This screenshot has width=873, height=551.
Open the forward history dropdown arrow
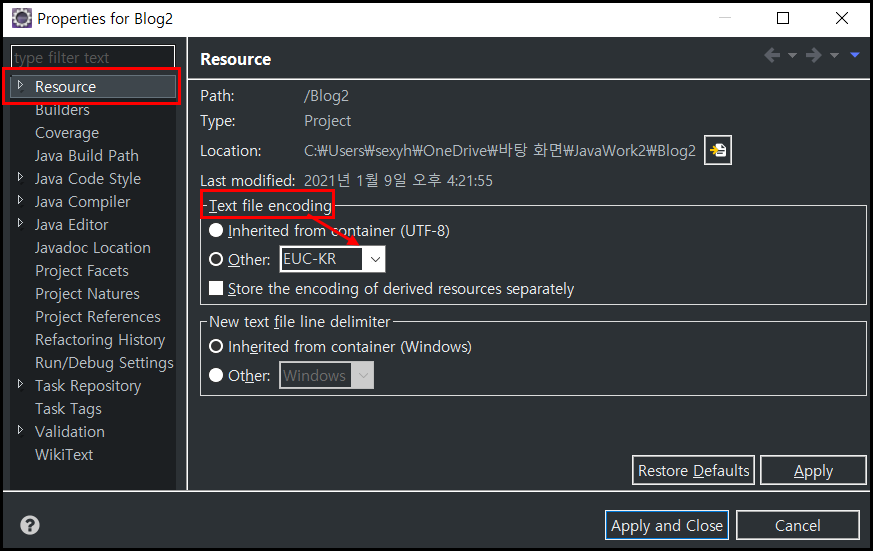(x=834, y=56)
